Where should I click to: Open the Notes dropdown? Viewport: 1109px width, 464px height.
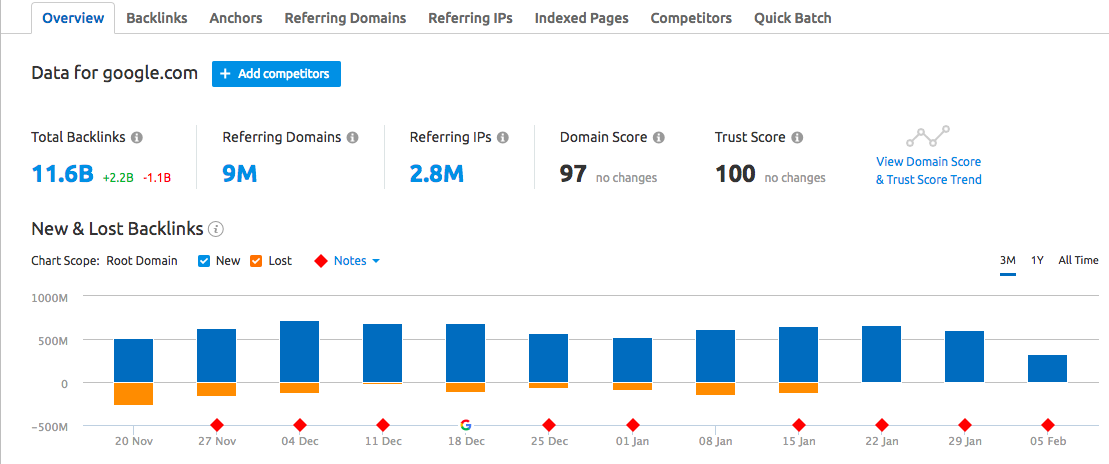click(x=356, y=261)
